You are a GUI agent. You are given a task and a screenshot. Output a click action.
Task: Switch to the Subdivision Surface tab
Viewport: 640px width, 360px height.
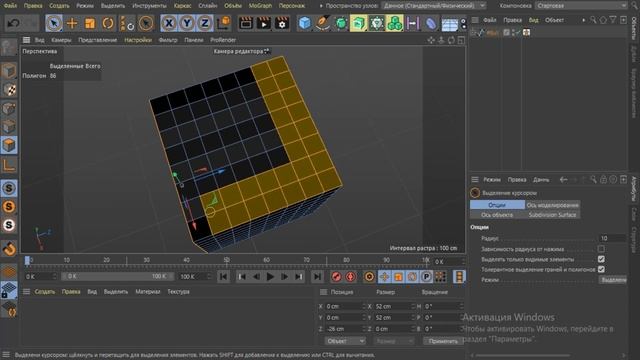552,215
